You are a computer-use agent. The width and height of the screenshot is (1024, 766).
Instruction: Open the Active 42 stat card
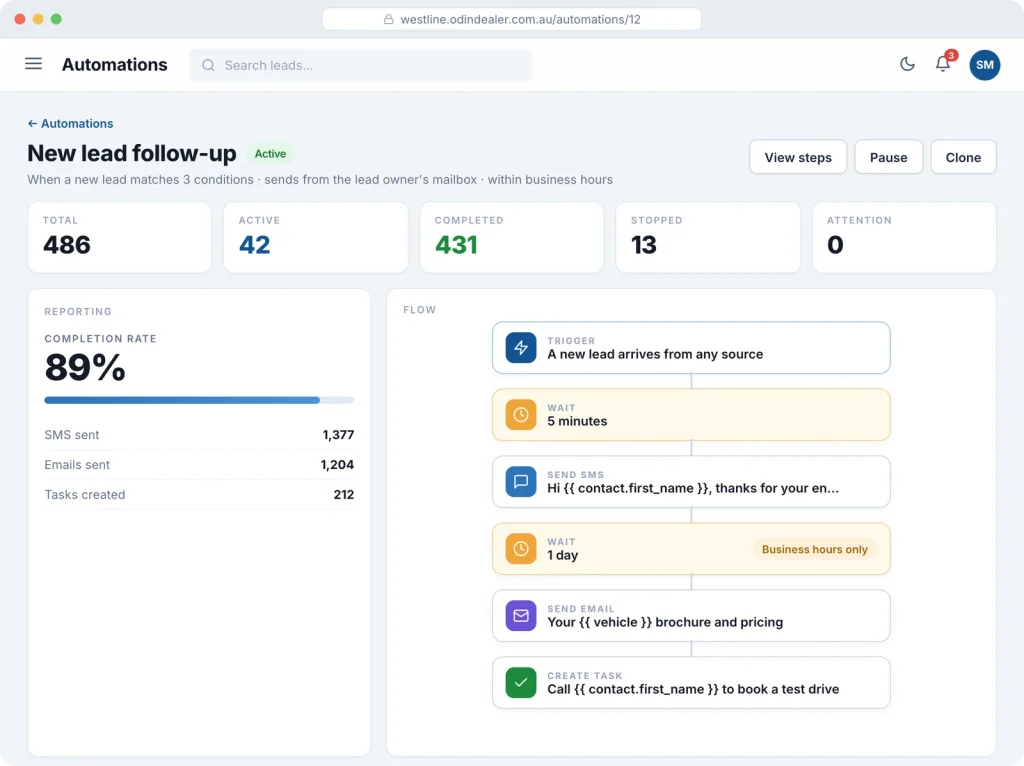click(315, 237)
